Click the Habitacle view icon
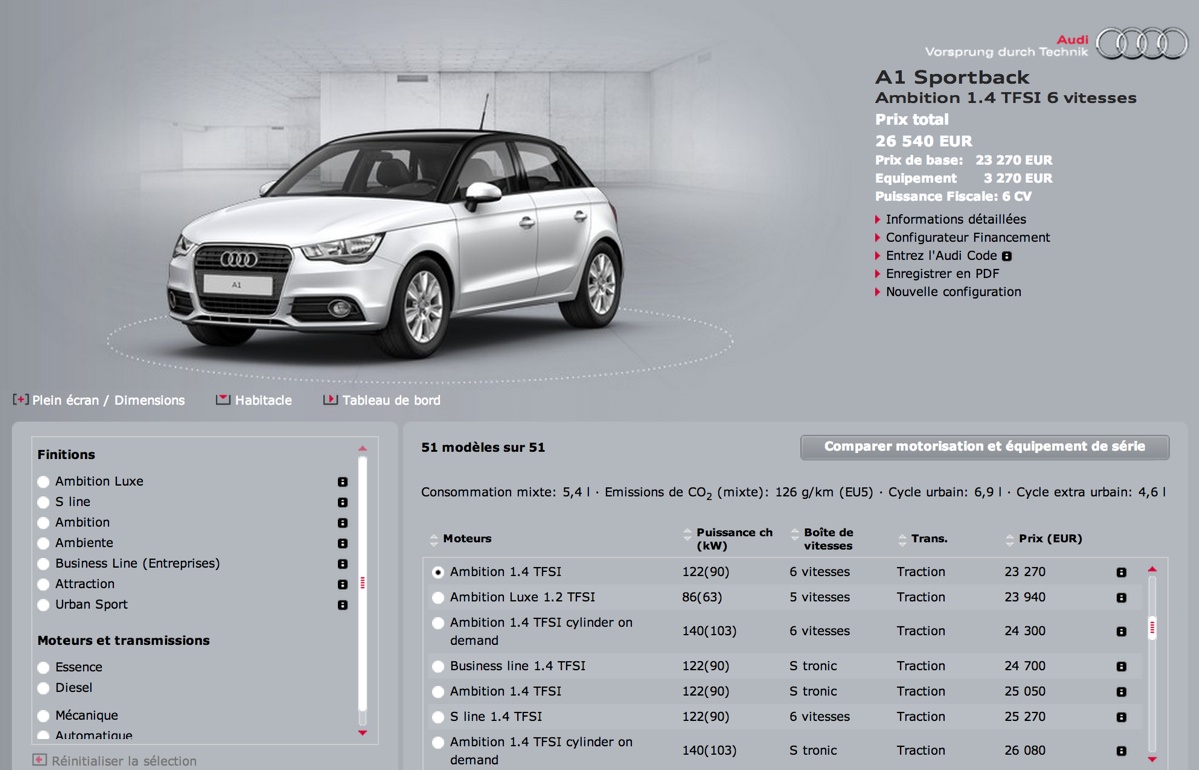The width and height of the screenshot is (1200, 771). click(x=223, y=399)
